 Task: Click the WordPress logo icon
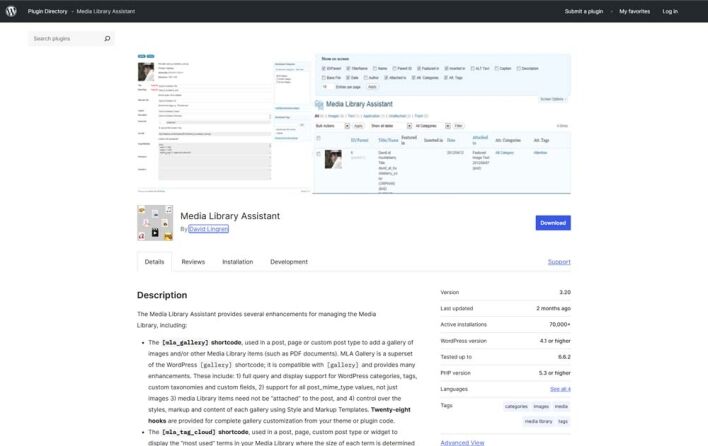coord(11,11)
